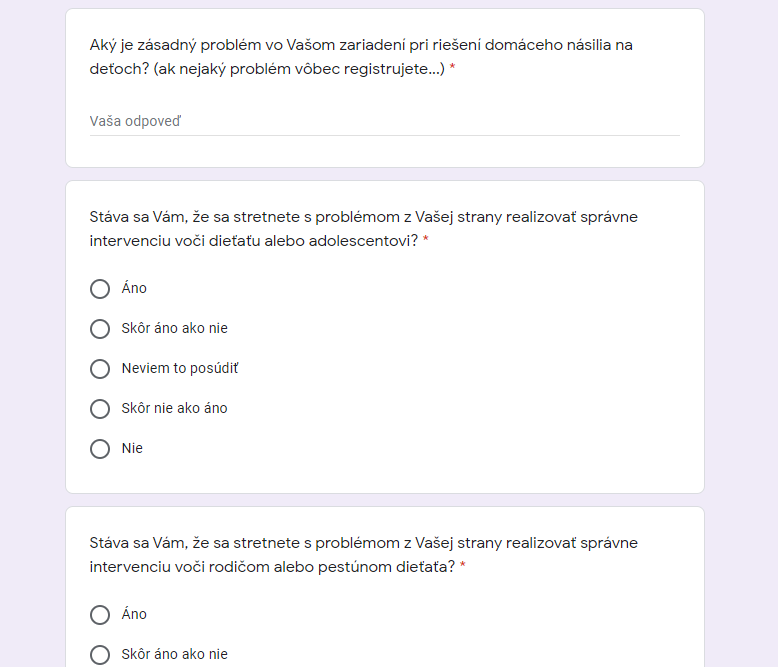Image resolution: width=778 pixels, height=667 pixels.
Task: Choose the 'Nie' radio option
Action: tap(100, 449)
